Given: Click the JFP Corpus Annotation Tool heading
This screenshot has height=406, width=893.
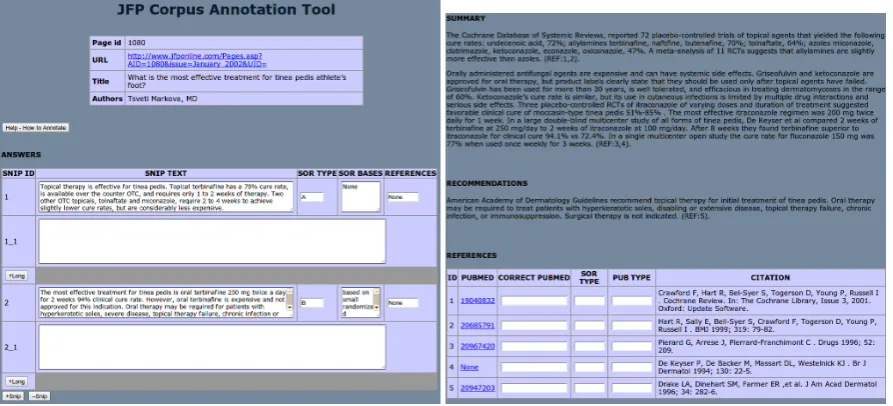Looking at the screenshot, I should 226,10.
